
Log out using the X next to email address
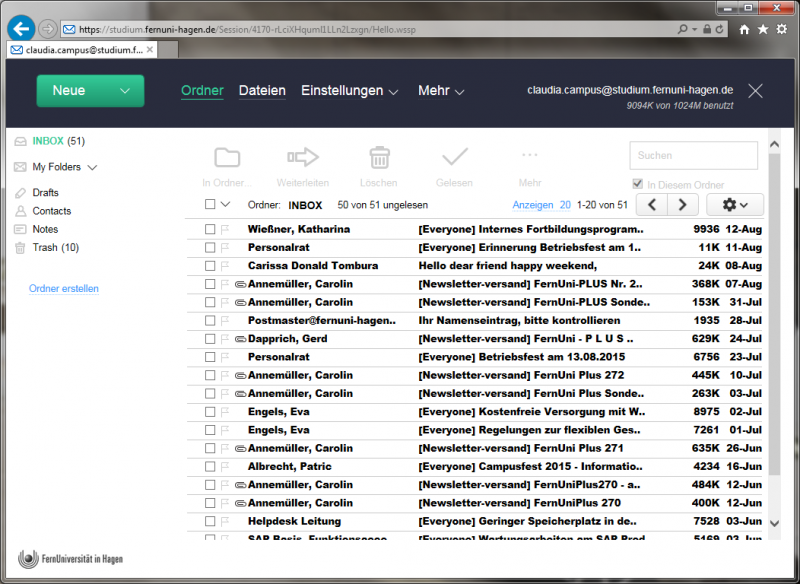pyautogui.click(x=755, y=91)
